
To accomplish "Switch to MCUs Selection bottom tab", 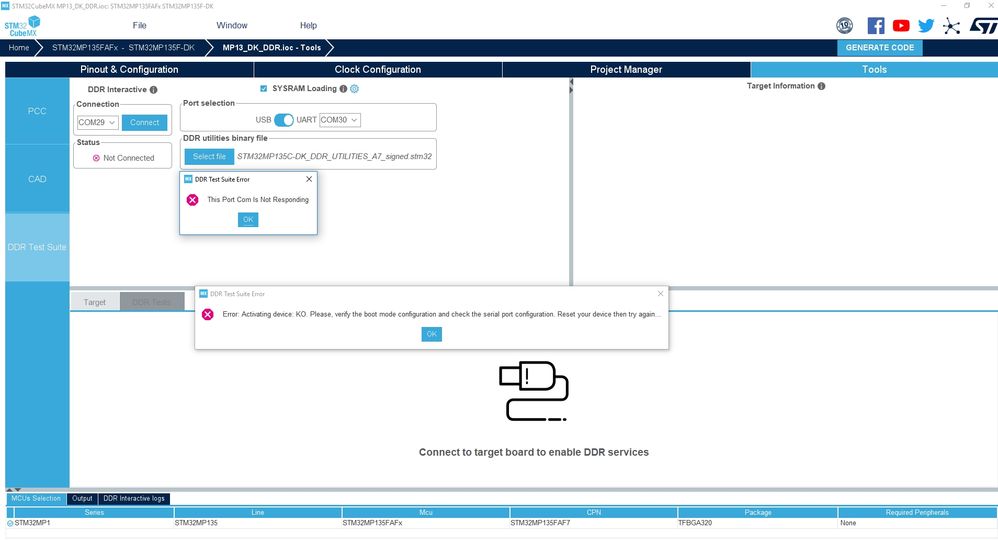I will [x=36, y=499].
